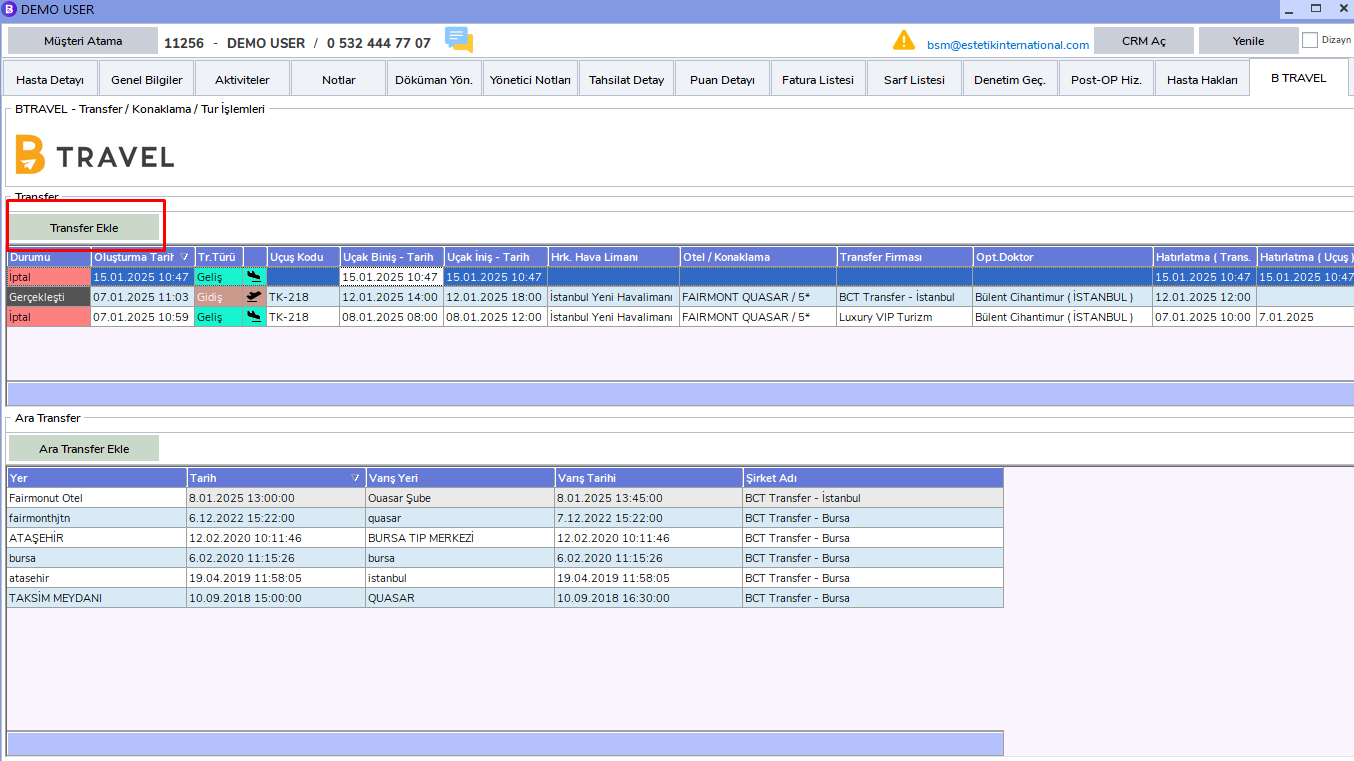
Task: Open the bsm@estetikinternational.com email link
Action: 1008,45
